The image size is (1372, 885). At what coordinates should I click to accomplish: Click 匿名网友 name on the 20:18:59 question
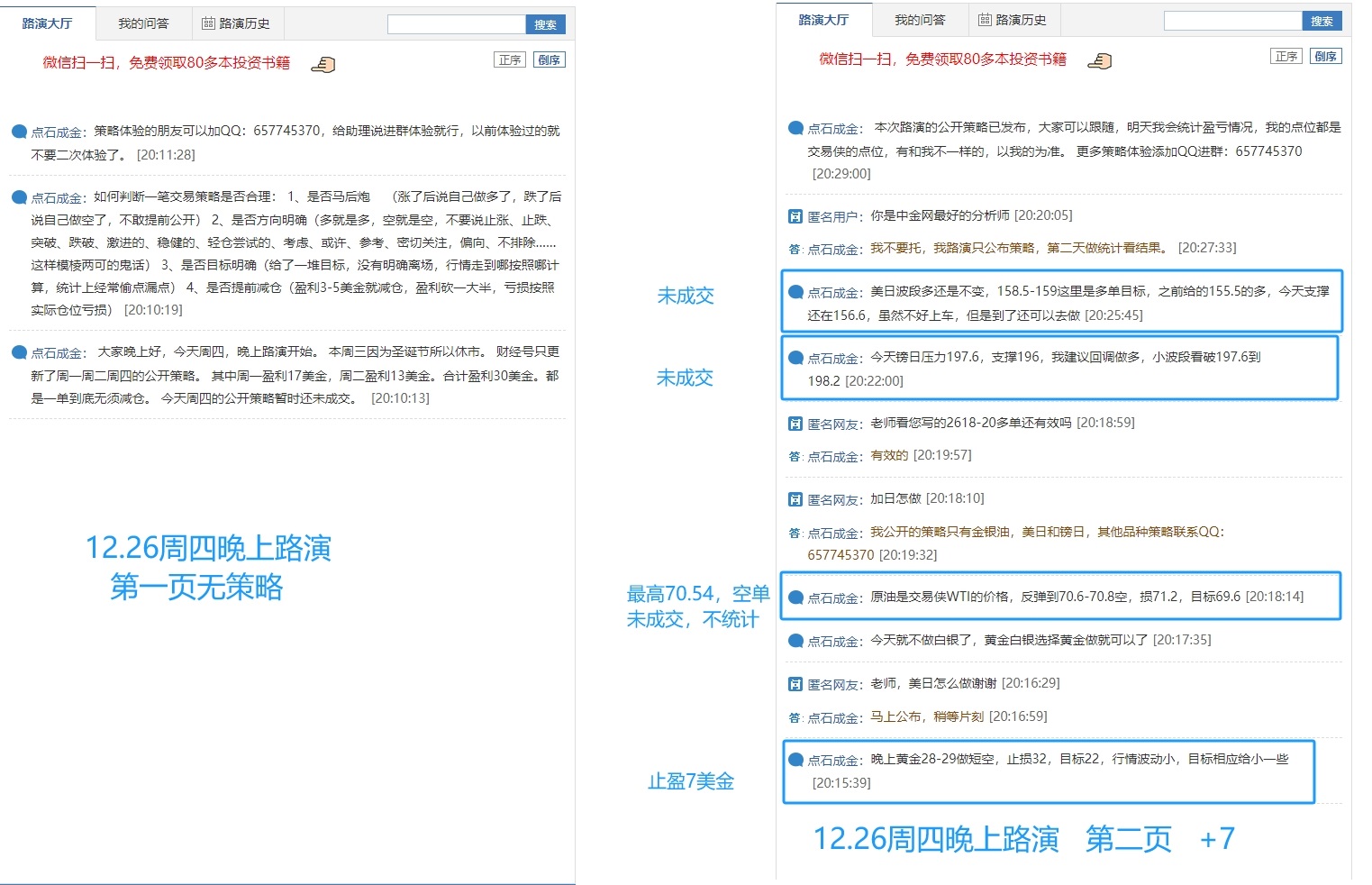(834, 424)
